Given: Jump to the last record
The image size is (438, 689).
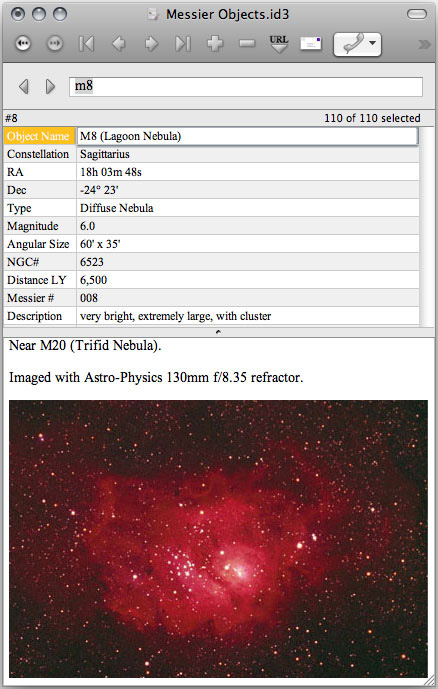Looking at the screenshot, I should point(183,44).
